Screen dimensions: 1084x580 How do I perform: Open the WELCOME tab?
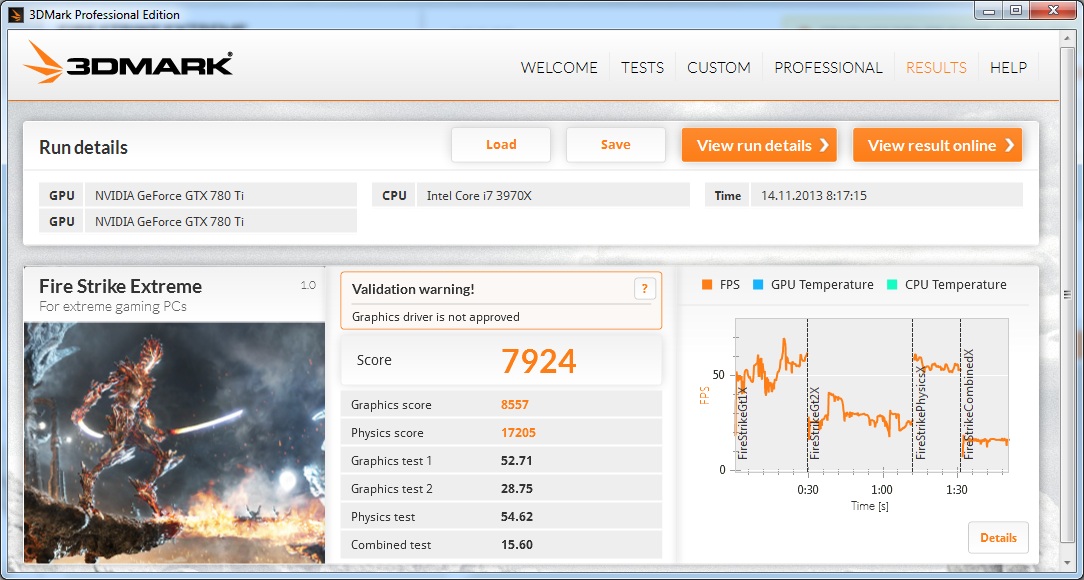pyautogui.click(x=559, y=68)
